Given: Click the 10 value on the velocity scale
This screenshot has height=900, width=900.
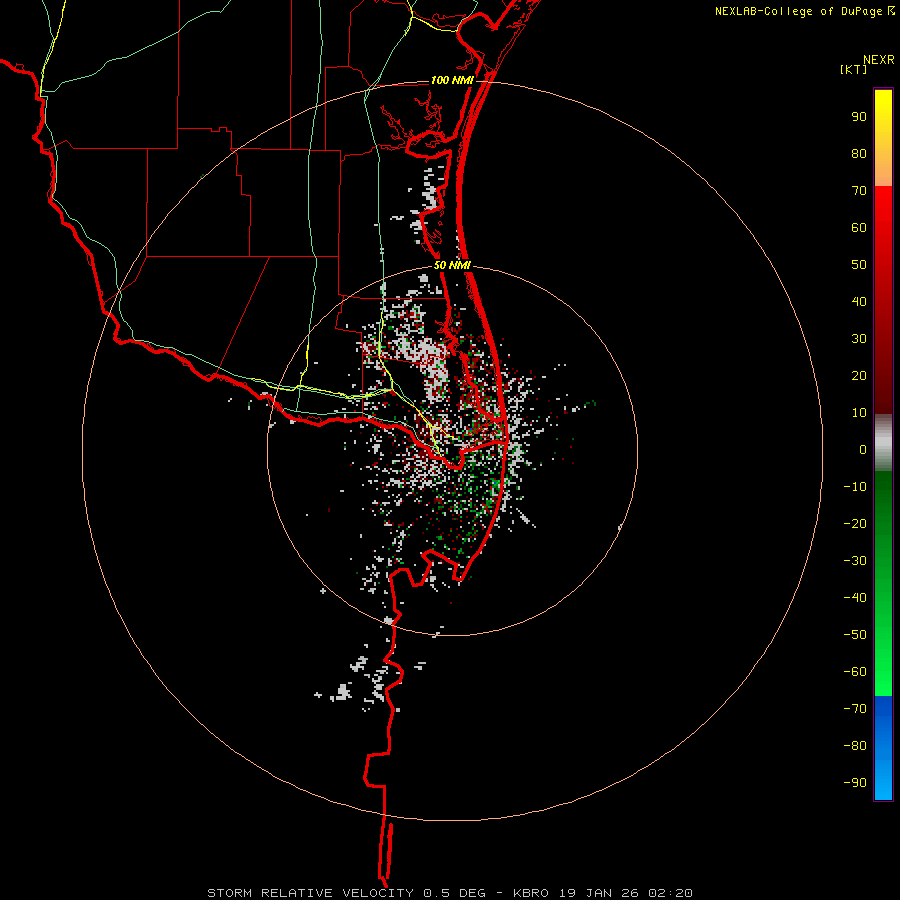Looking at the screenshot, I should coord(859,413).
